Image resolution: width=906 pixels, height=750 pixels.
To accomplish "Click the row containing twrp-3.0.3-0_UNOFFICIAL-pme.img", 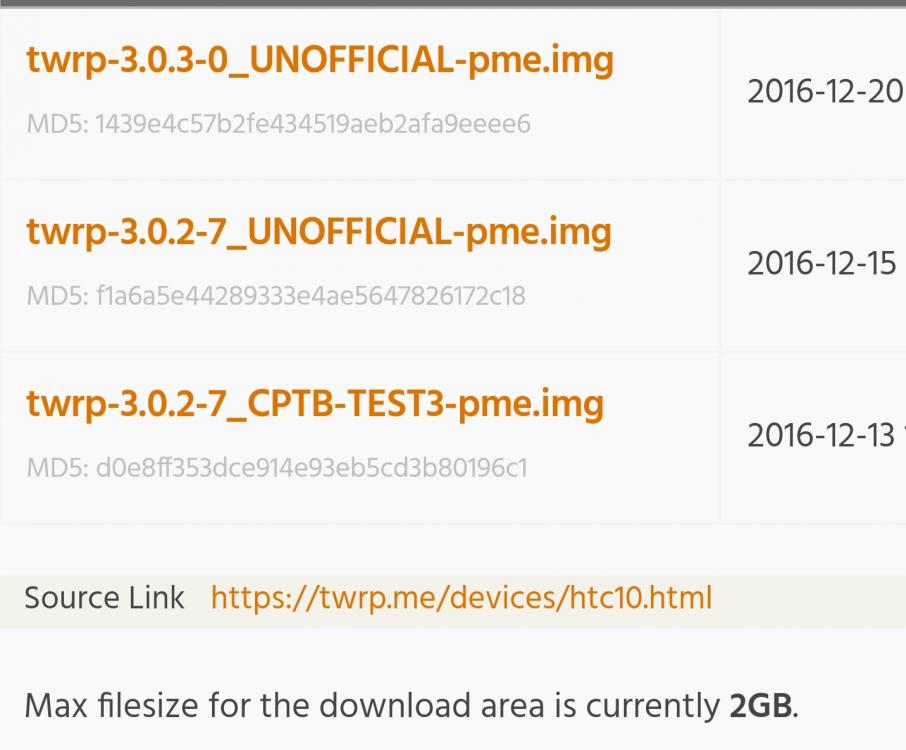I will pyautogui.click(x=360, y=88).
